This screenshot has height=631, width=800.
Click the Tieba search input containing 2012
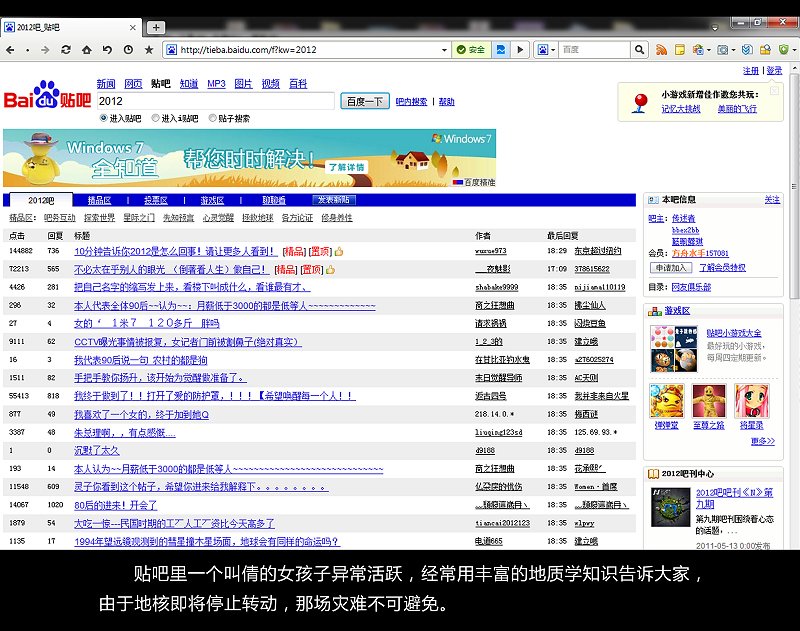[x=215, y=101]
